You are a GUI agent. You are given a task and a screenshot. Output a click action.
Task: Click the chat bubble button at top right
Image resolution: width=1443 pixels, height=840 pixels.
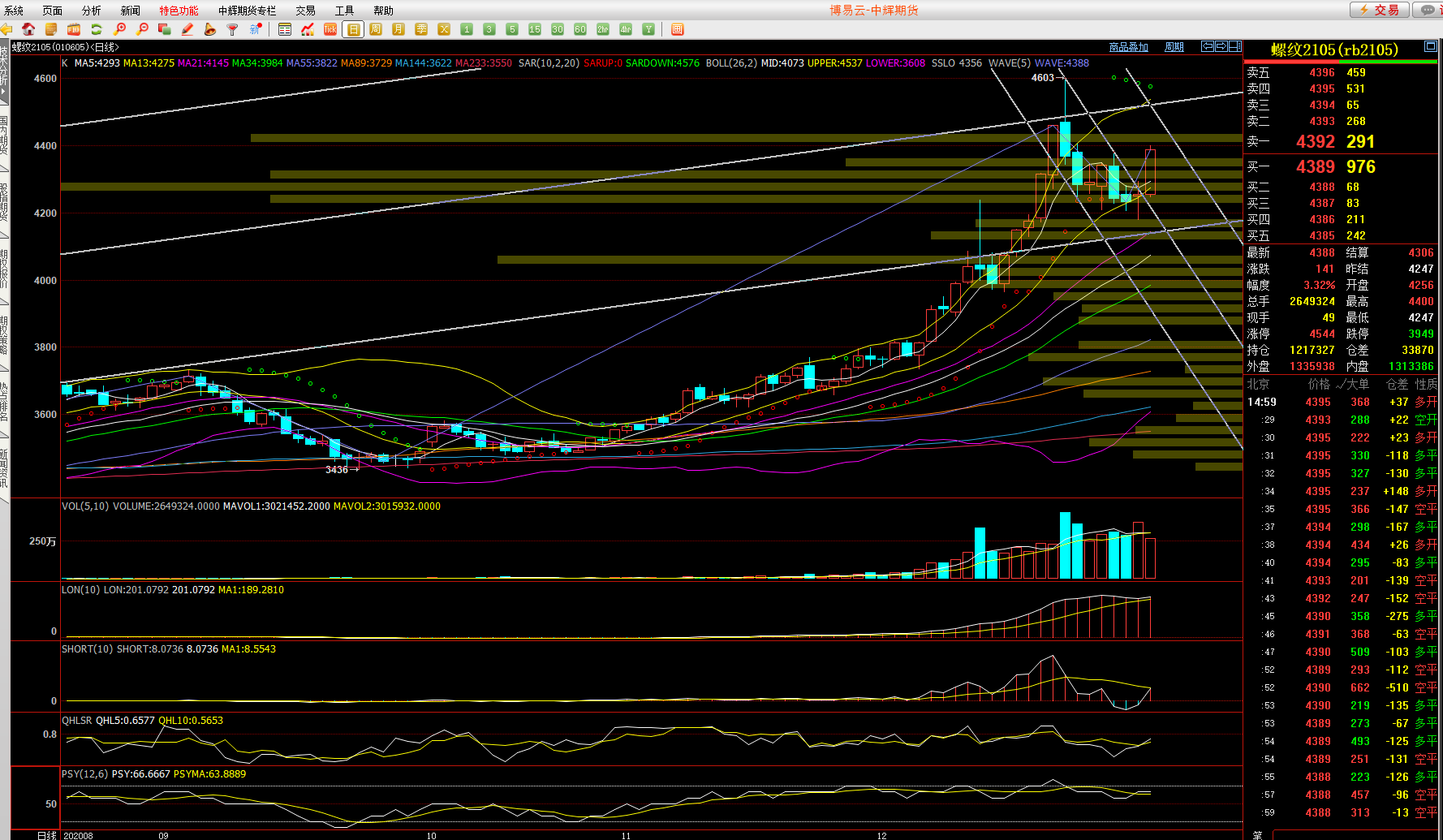[x=1428, y=10]
